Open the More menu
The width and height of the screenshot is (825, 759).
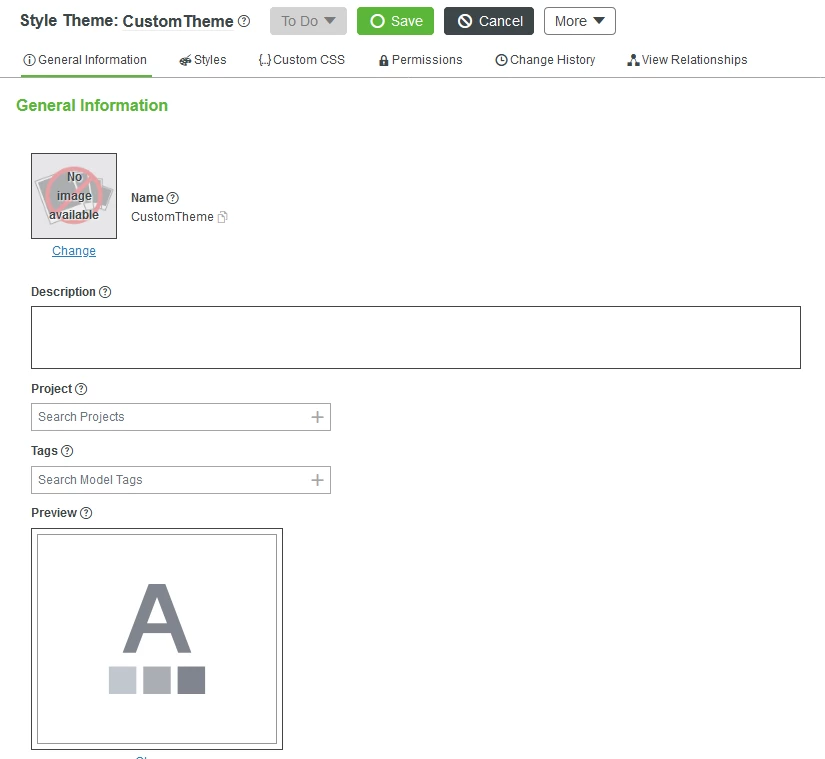coord(579,20)
